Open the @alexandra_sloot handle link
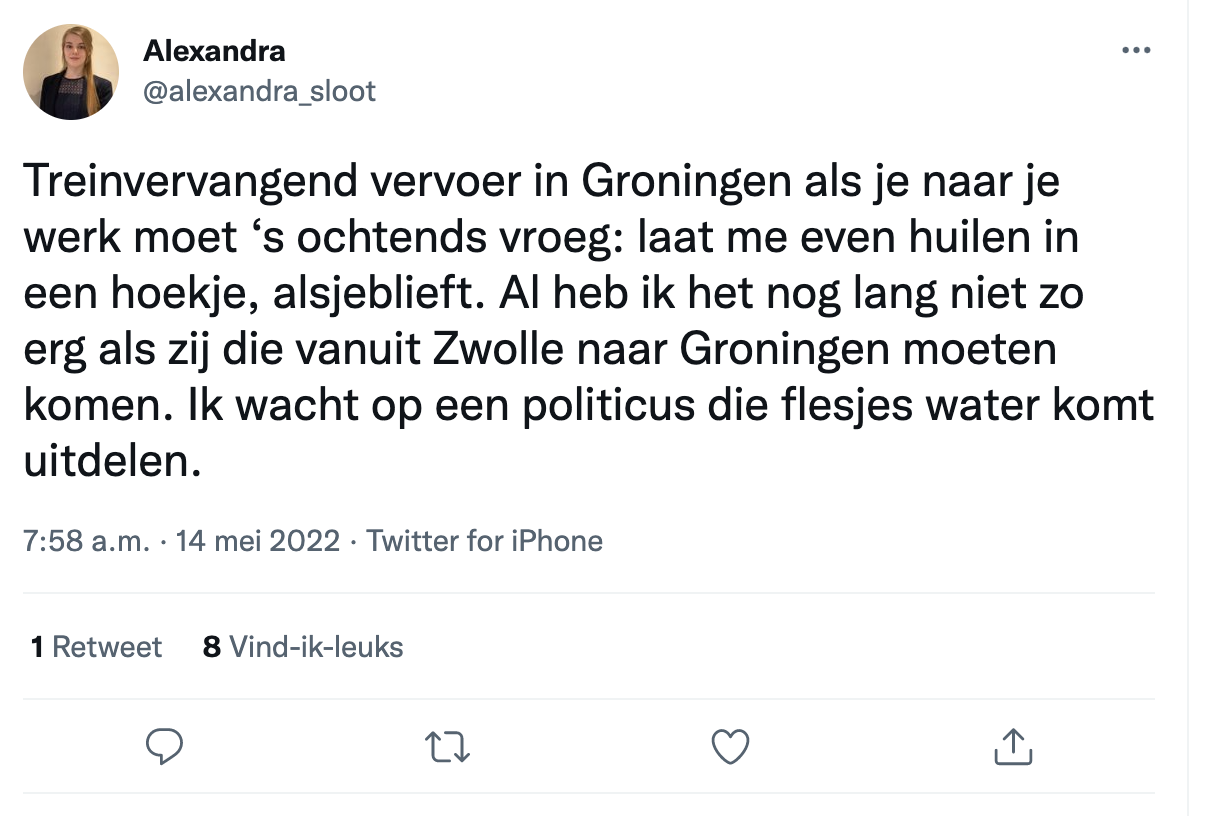Viewport: 1222px width, 816px height. [260, 91]
